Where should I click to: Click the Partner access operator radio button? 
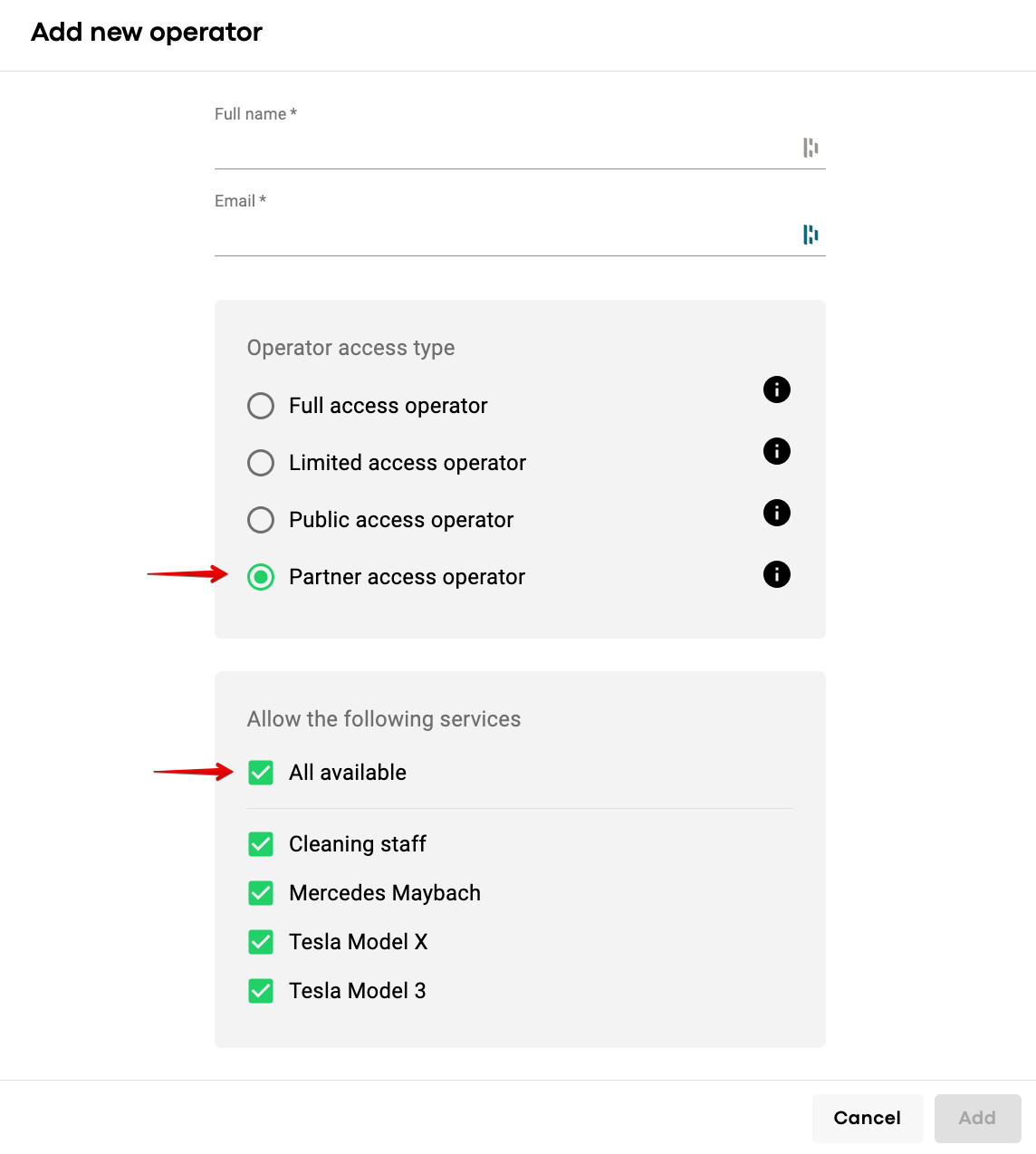tap(261, 577)
